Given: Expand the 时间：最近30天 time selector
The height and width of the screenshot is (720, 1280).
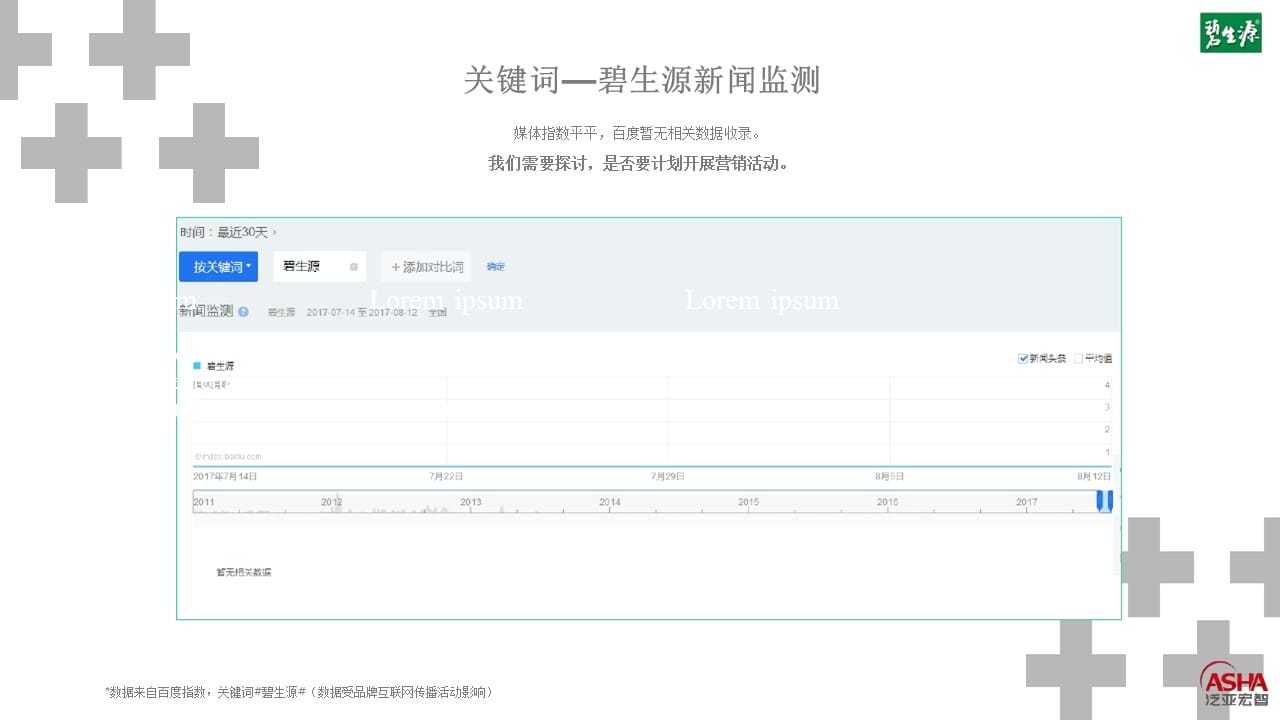Looking at the screenshot, I should coord(228,232).
